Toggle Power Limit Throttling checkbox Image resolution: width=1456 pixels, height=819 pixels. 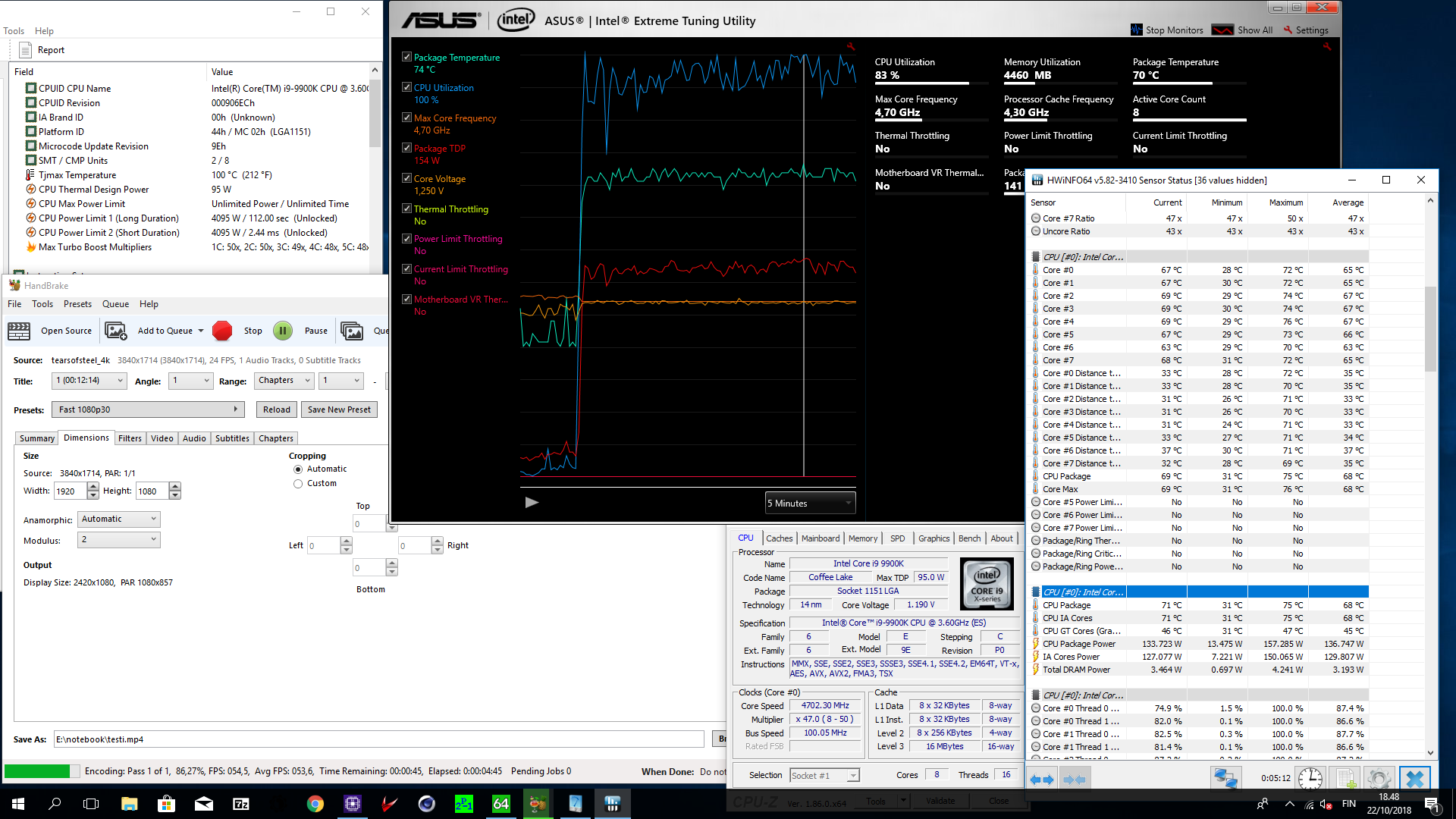click(406, 238)
